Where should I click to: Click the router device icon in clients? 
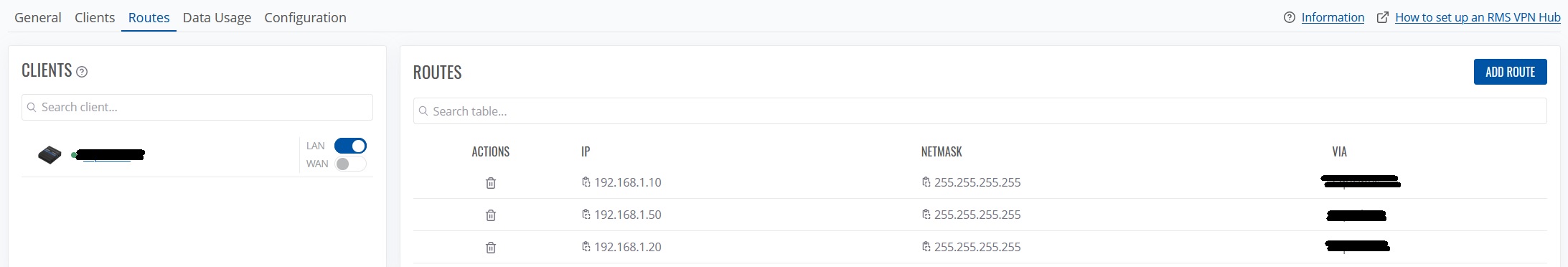(x=50, y=154)
